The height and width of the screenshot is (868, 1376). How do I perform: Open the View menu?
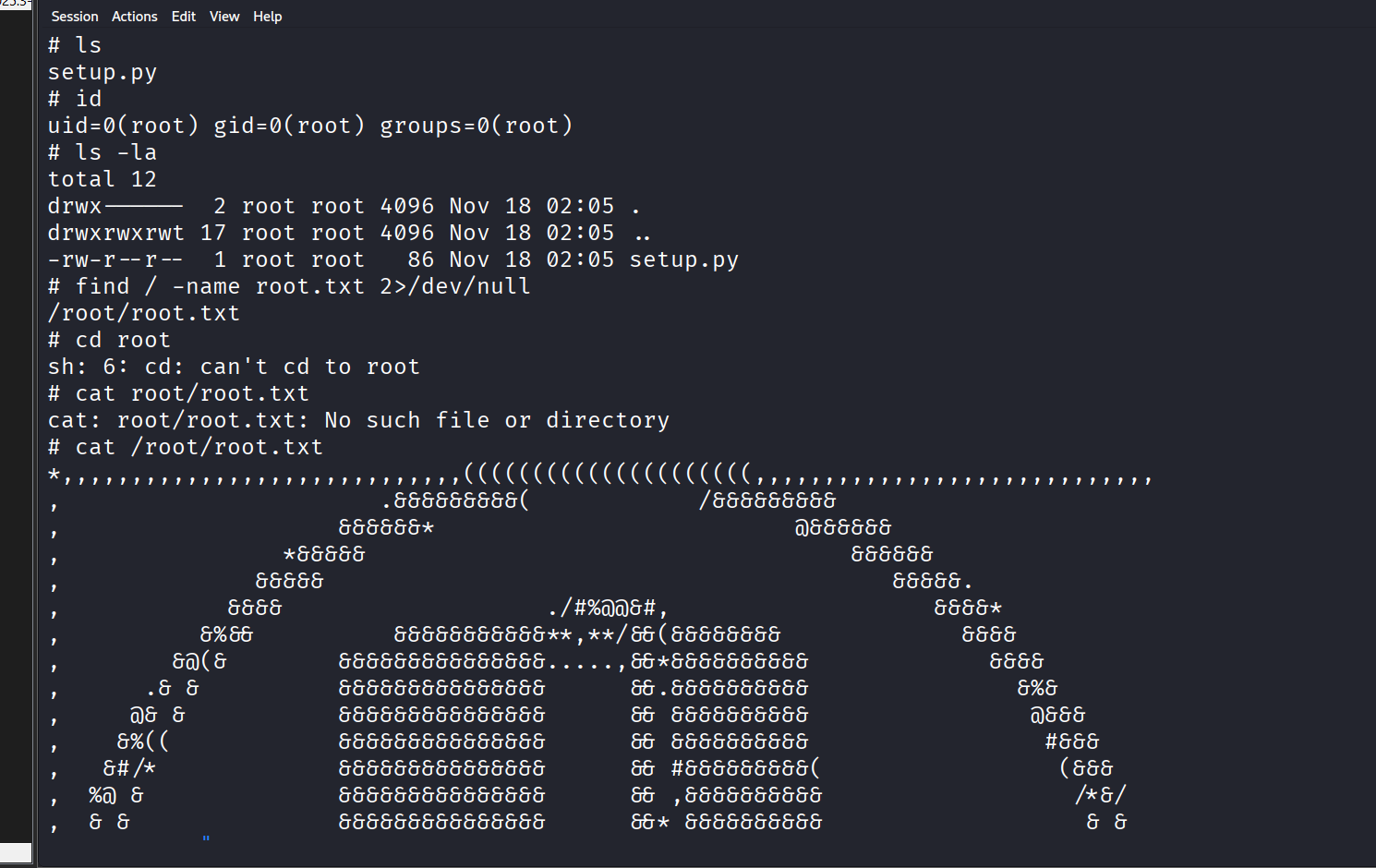[x=223, y=17]
